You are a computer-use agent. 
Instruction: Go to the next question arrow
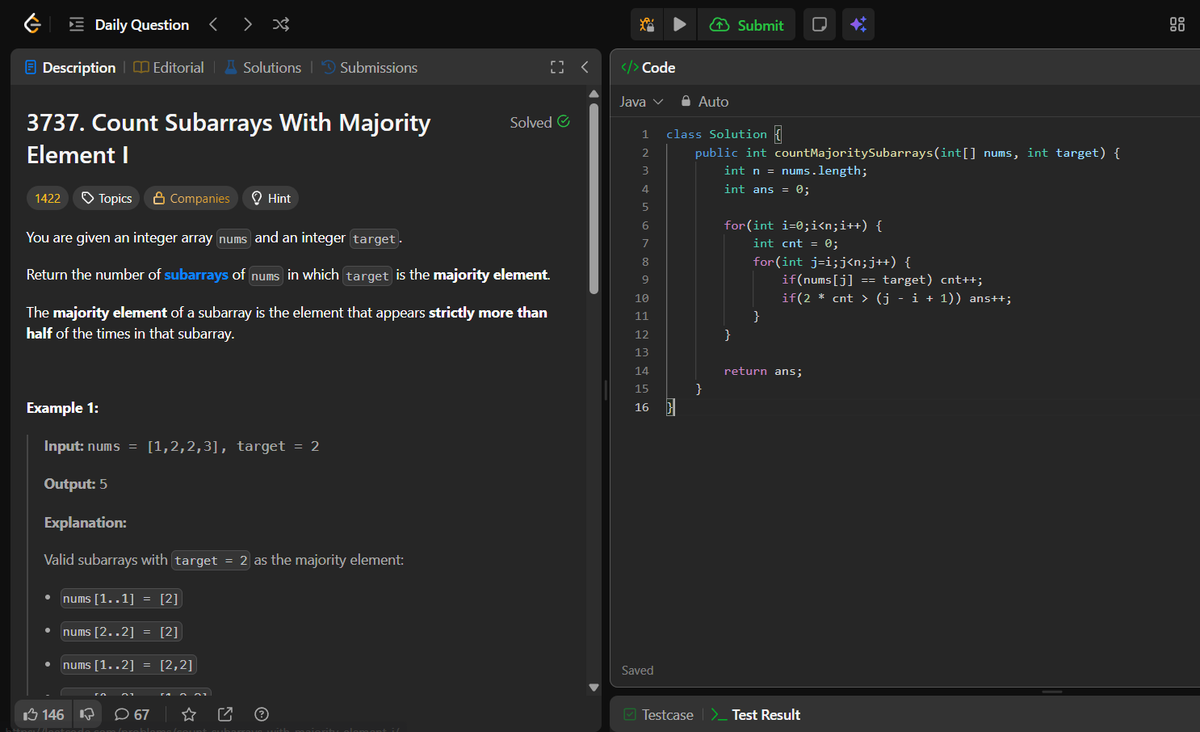point(248,24)
